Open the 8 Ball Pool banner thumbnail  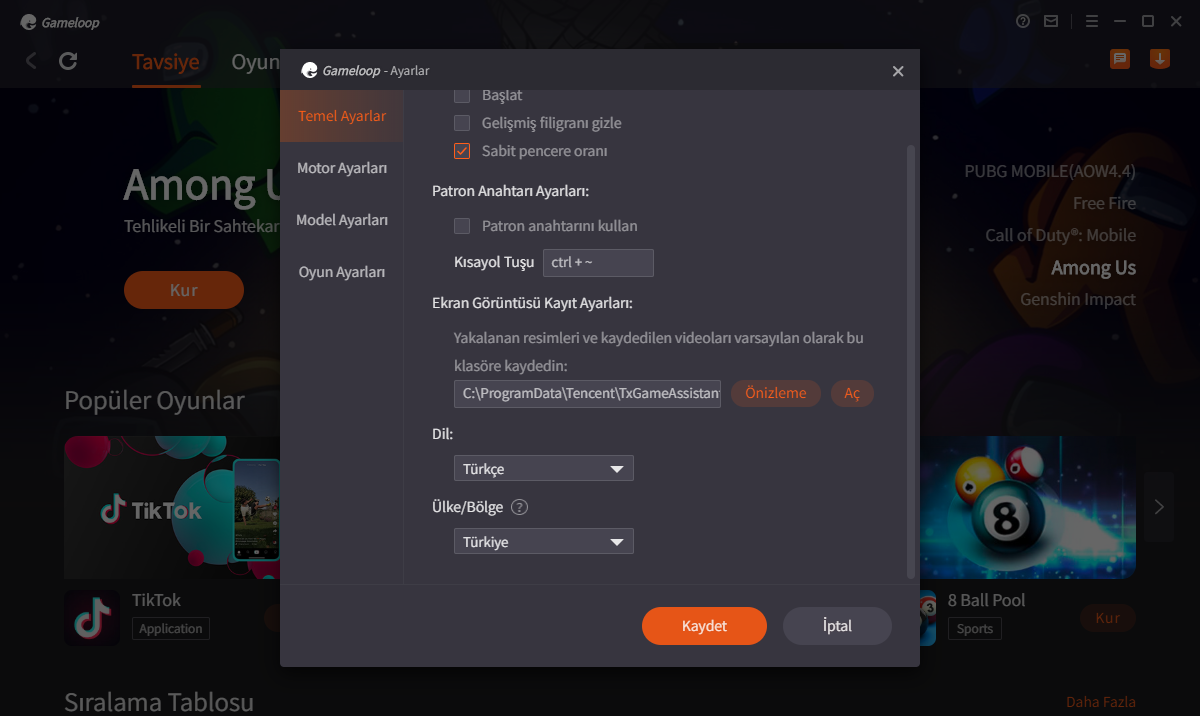click(x=1028, y=507)
